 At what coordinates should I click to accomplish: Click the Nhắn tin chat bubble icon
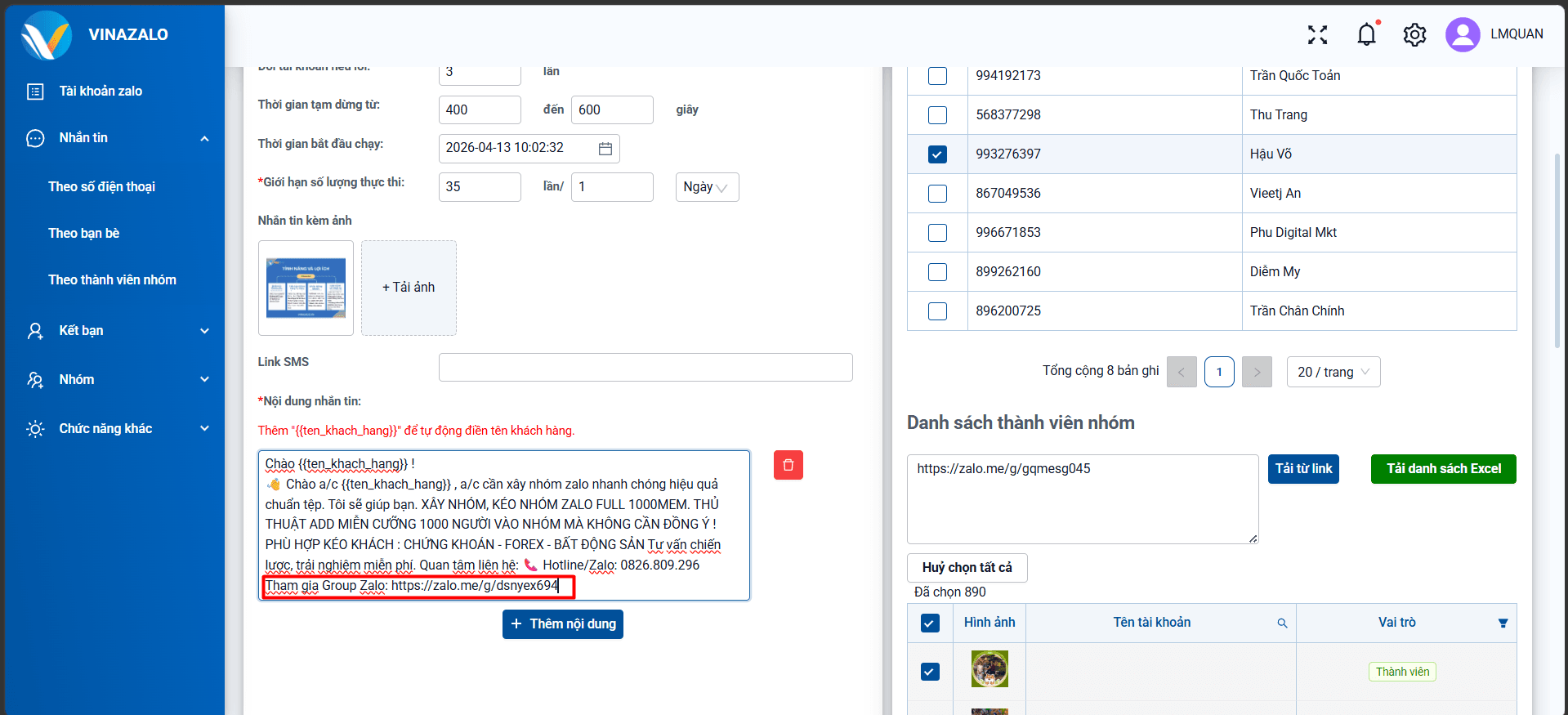(35, 138)
